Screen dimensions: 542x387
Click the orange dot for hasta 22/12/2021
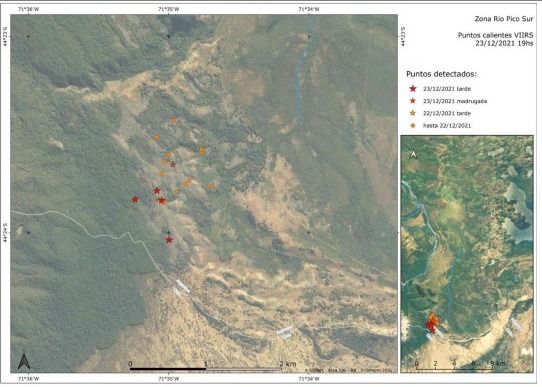tap(413, 125)
